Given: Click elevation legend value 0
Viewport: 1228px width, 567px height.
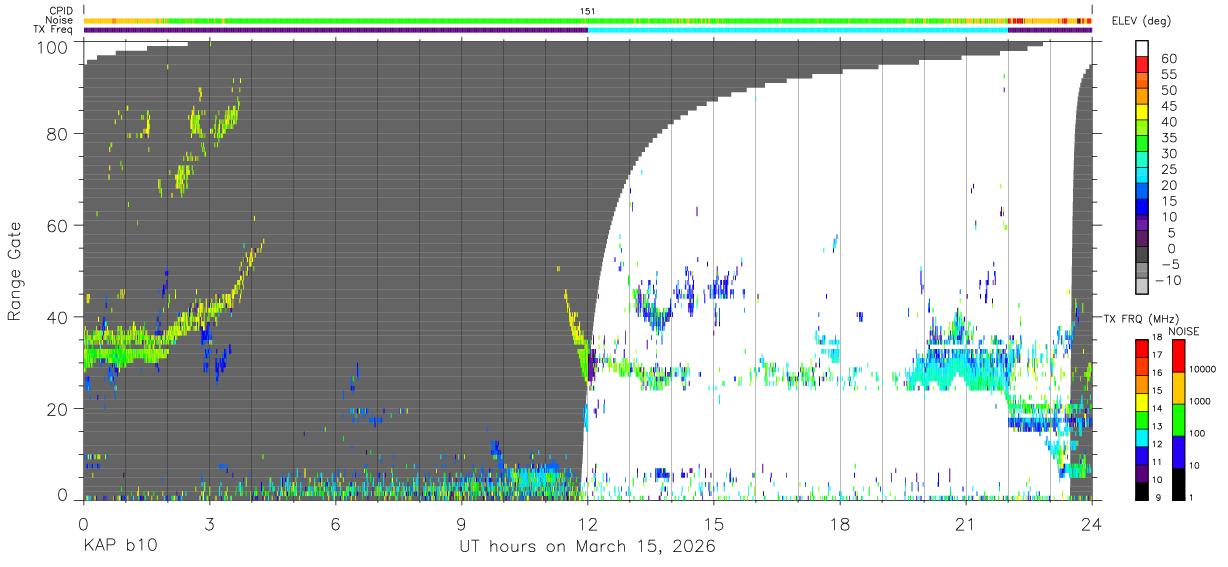Looking at the screenshot, I should (x=1173, y=248).
